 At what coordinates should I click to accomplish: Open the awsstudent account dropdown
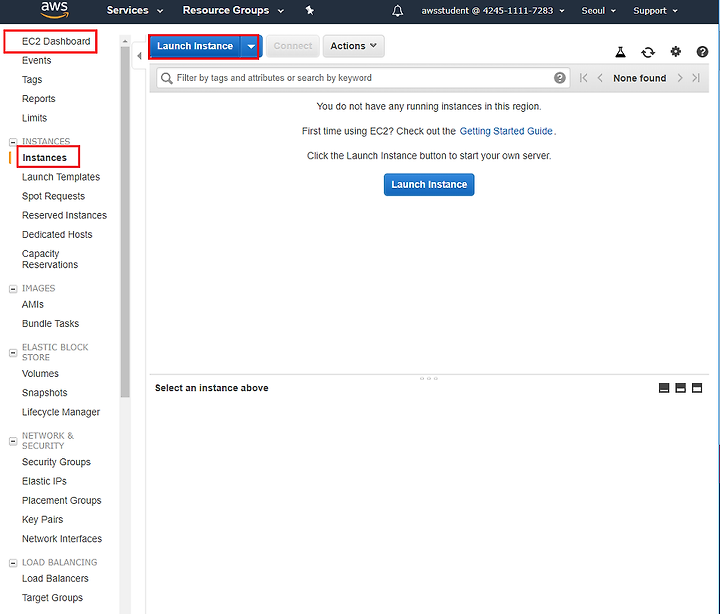pyautogui.click(x=493, y=11)
